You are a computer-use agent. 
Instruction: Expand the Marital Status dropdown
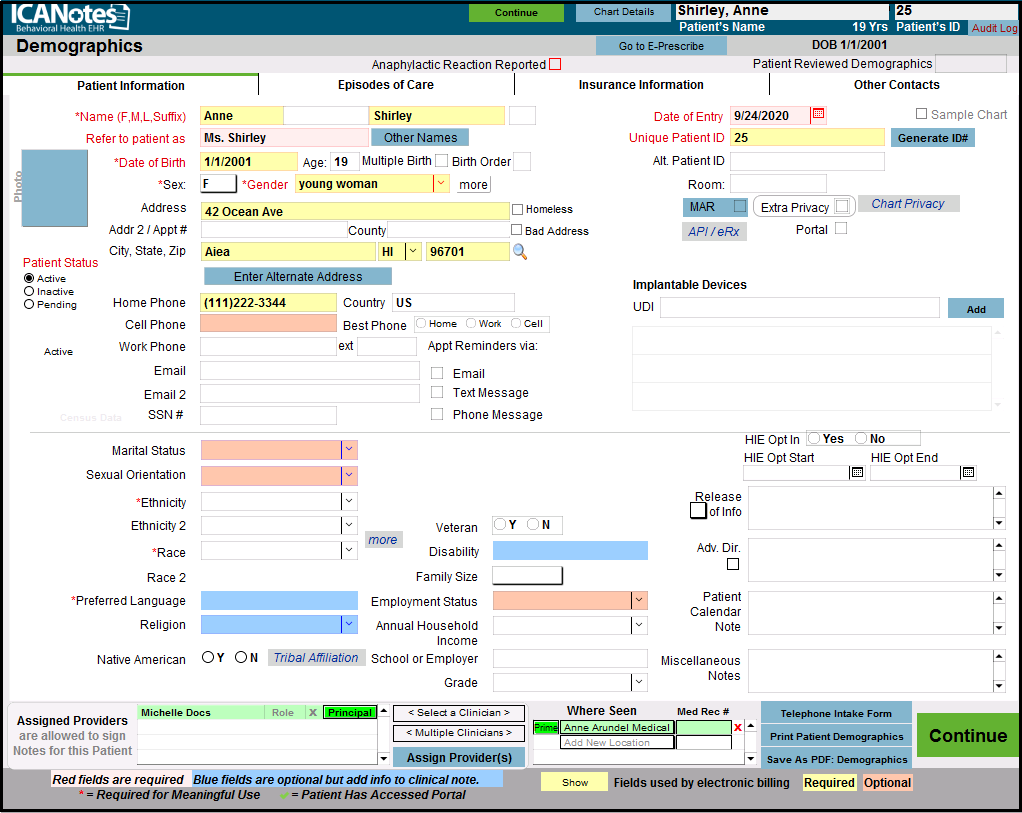(x=349, y=451)
